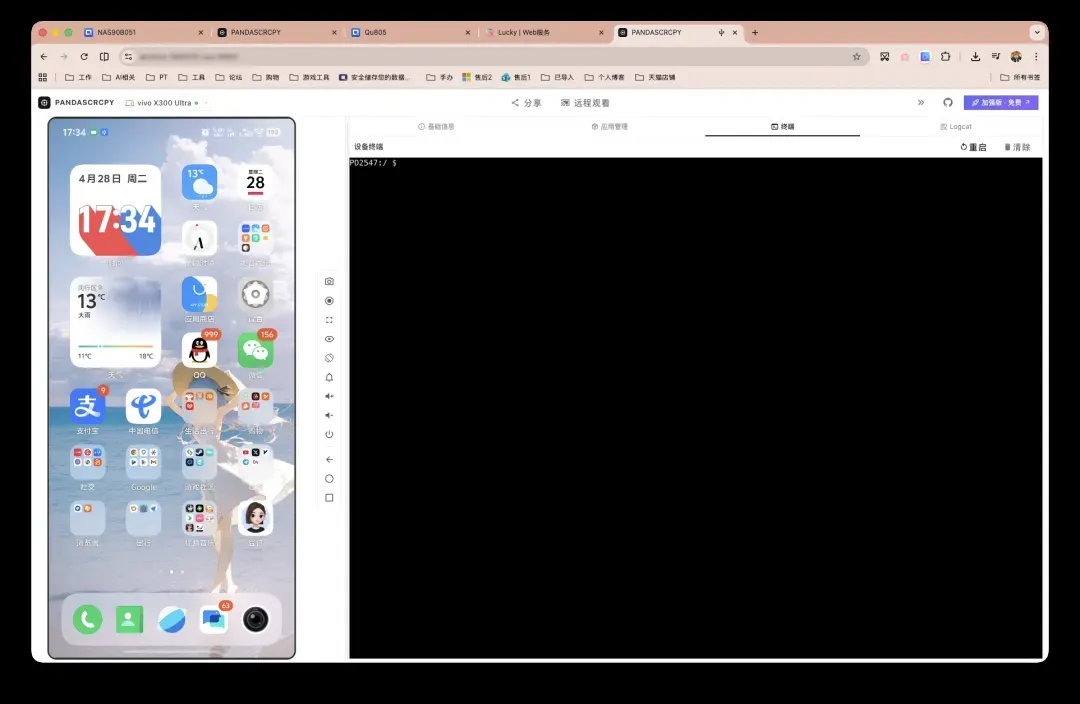
Task: Switch to the Logcat tab
Action: point(955,127)
